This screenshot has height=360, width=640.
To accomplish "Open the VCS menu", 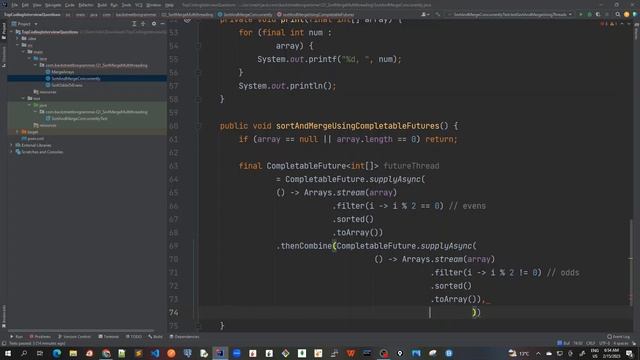I will point(139,5).
